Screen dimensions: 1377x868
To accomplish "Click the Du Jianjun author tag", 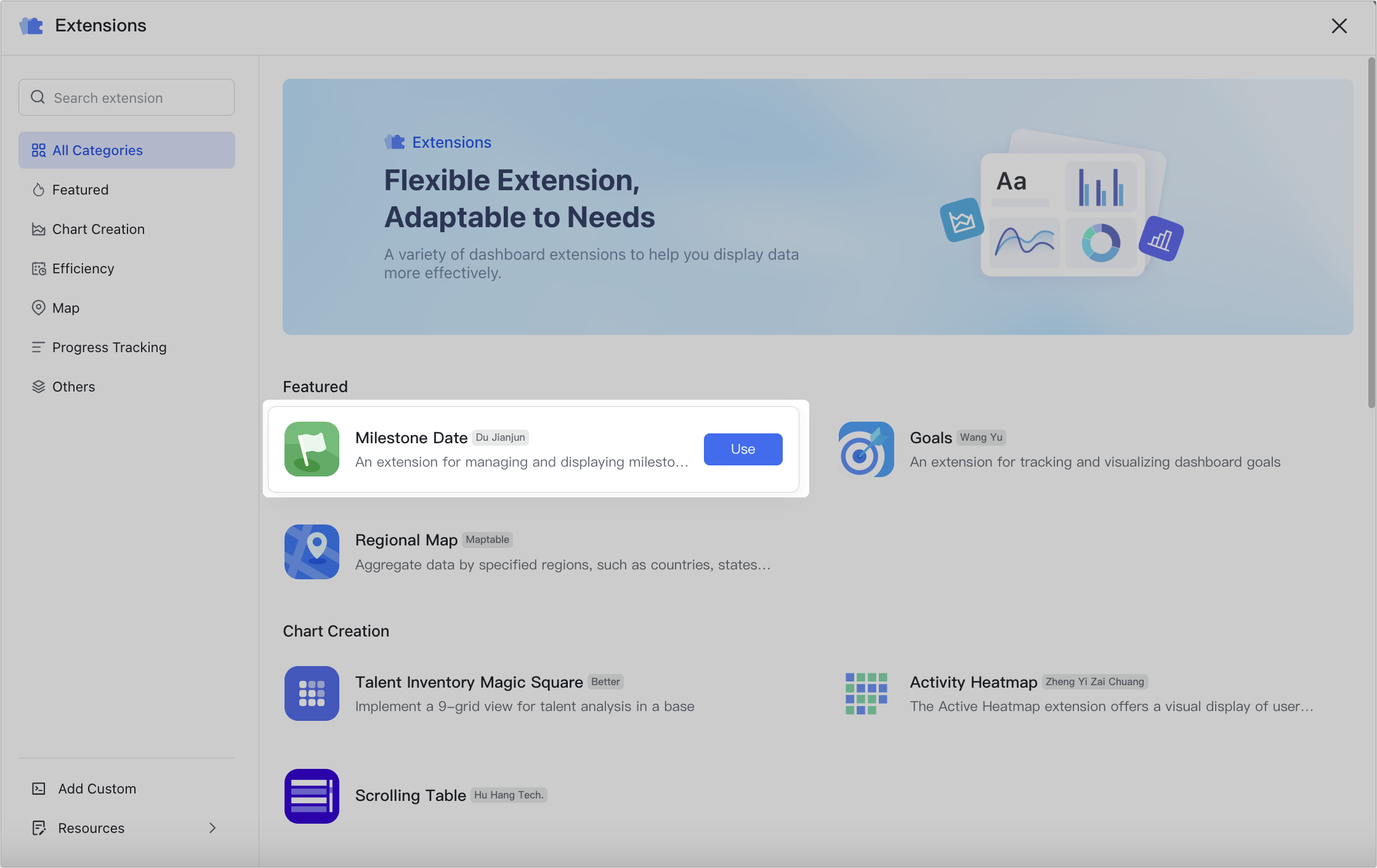I will point(500,437).
